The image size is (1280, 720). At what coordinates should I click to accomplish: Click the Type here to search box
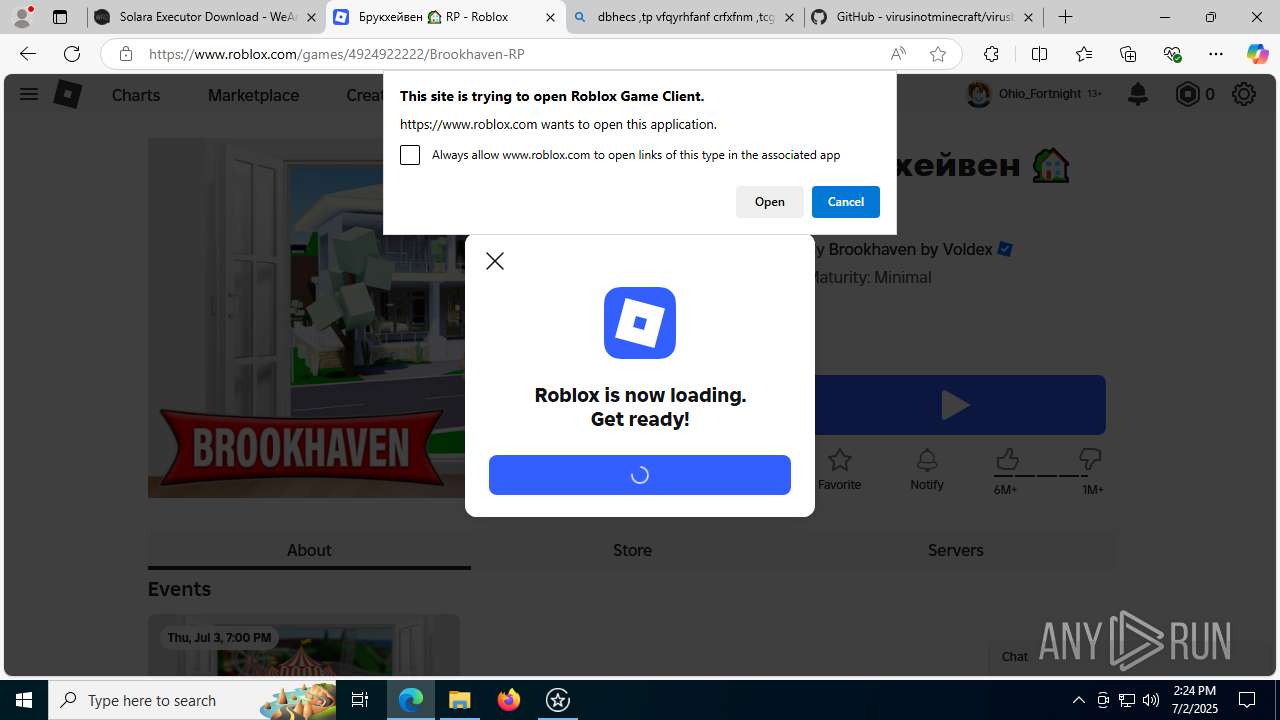pyautogui.click(x=192, y=700)
